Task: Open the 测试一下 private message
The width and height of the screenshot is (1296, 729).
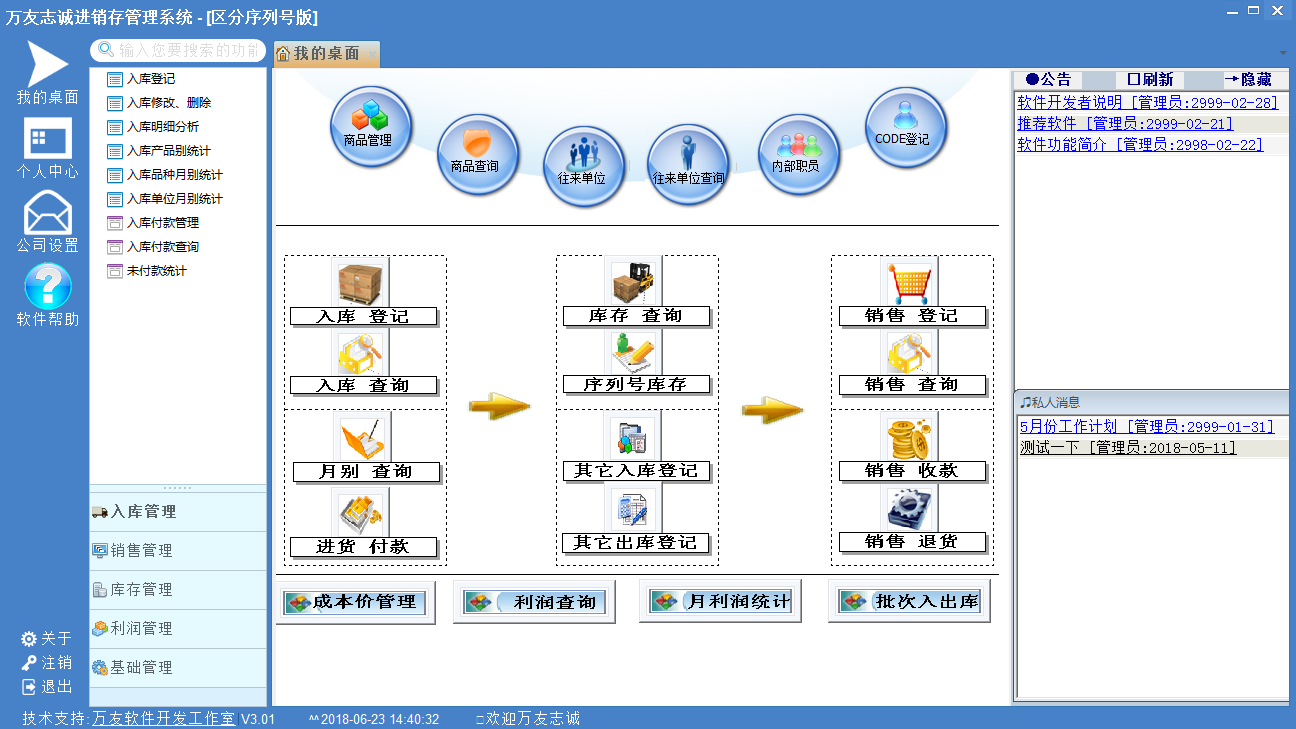Action: [x=1128, y=448]
